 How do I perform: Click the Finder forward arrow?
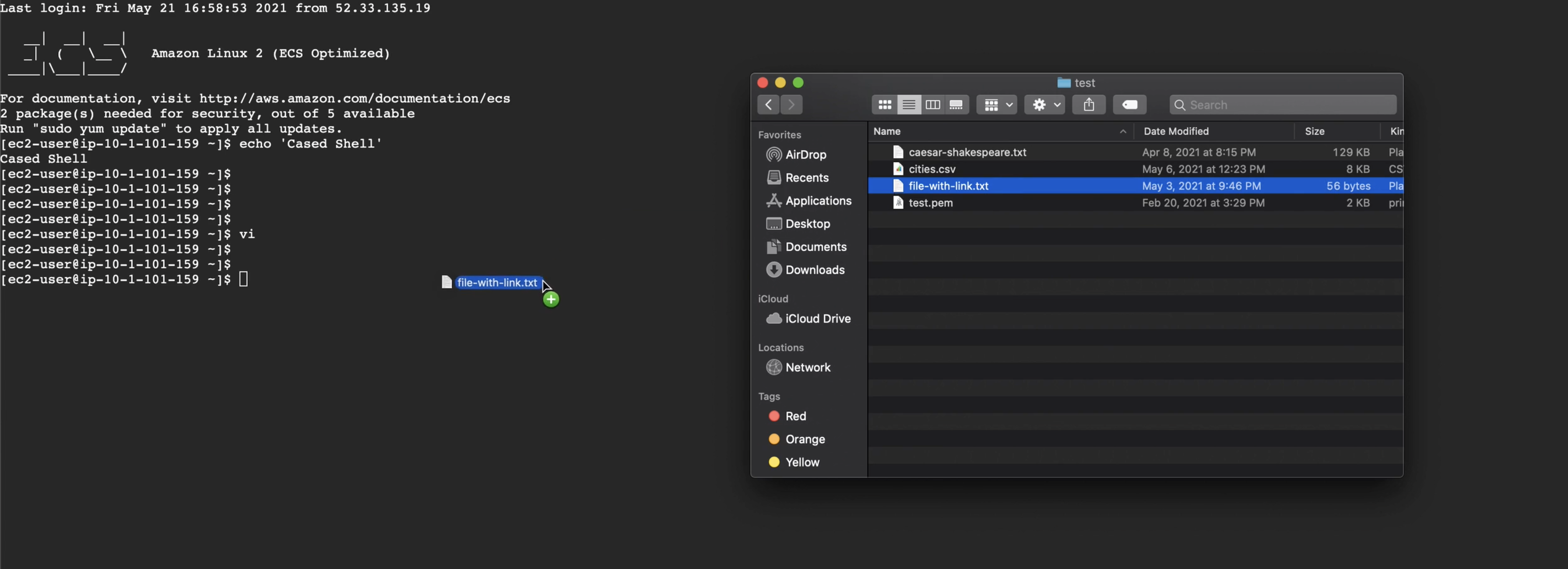point(791,105)
